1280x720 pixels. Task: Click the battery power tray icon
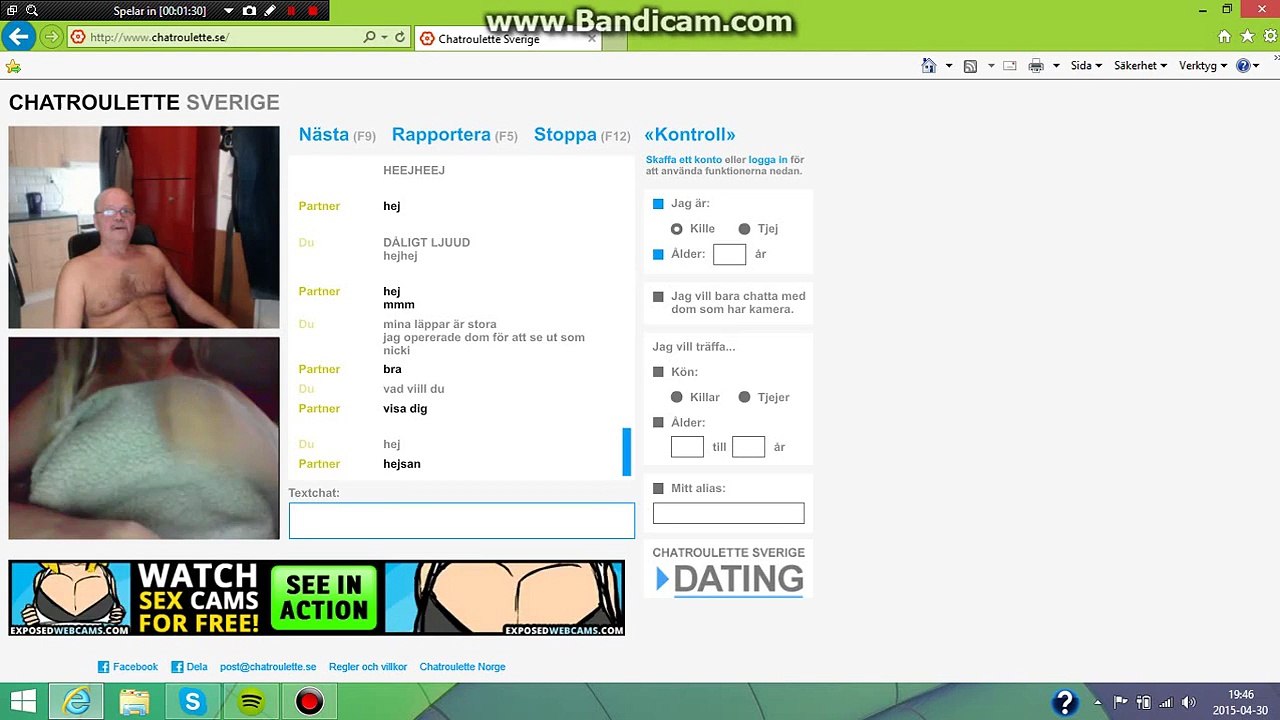[1144, 702]
